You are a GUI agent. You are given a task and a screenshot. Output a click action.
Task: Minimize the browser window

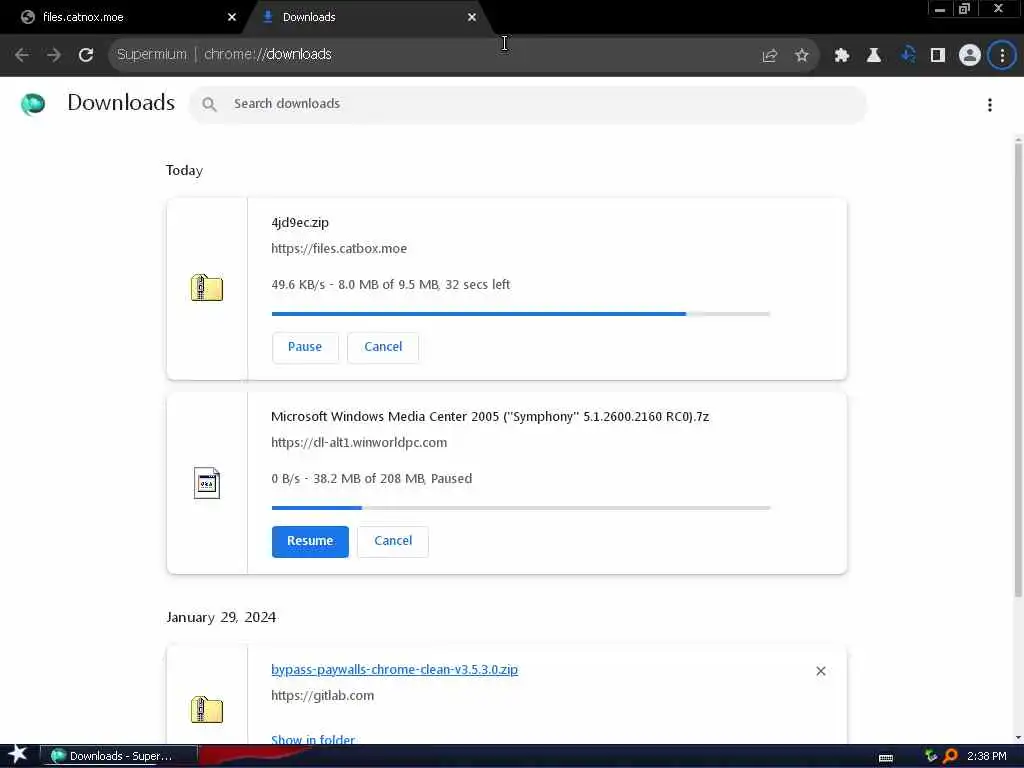coord(940,9)
